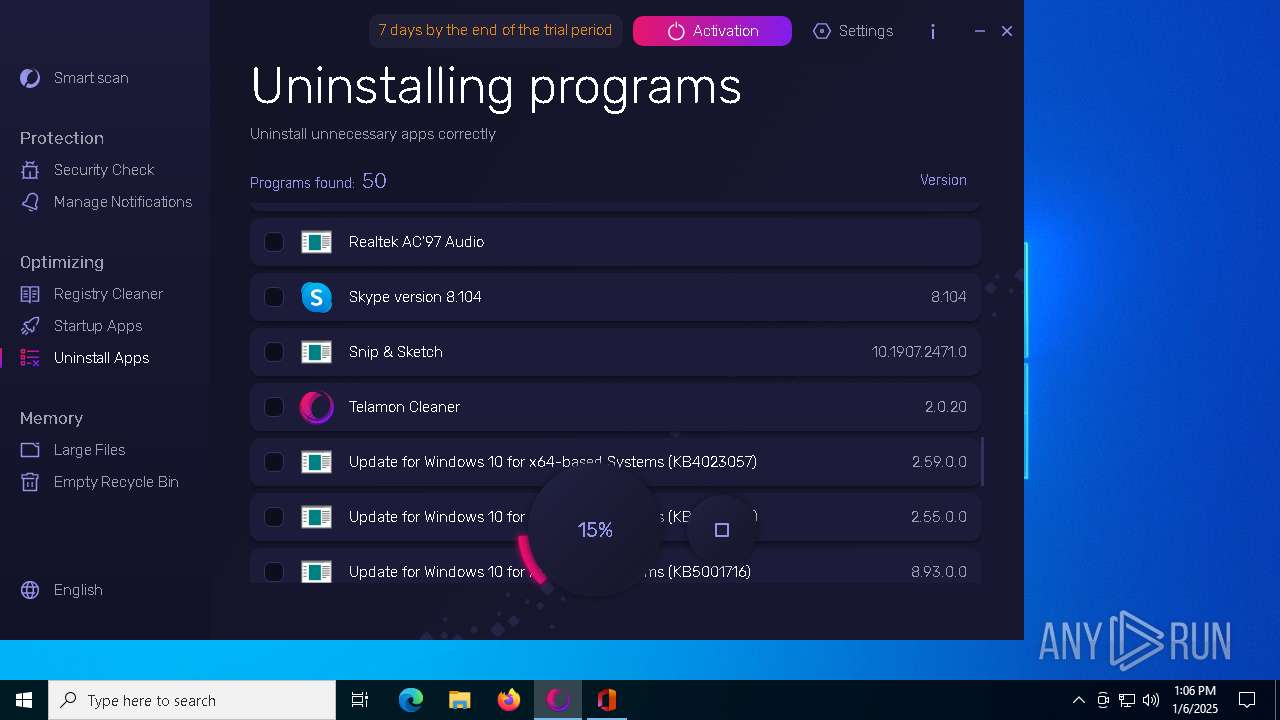Open the clock showing 1:06 PM

pos(1195,700)
